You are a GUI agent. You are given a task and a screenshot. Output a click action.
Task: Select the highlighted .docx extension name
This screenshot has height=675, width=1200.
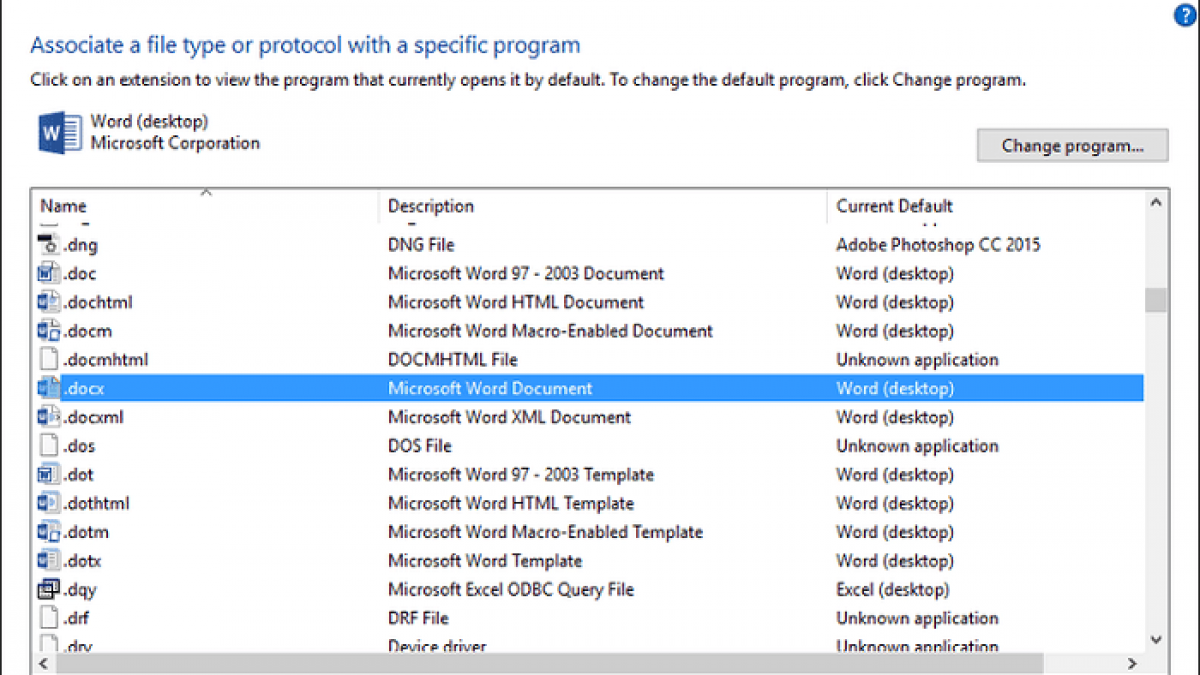pos(84,389)
